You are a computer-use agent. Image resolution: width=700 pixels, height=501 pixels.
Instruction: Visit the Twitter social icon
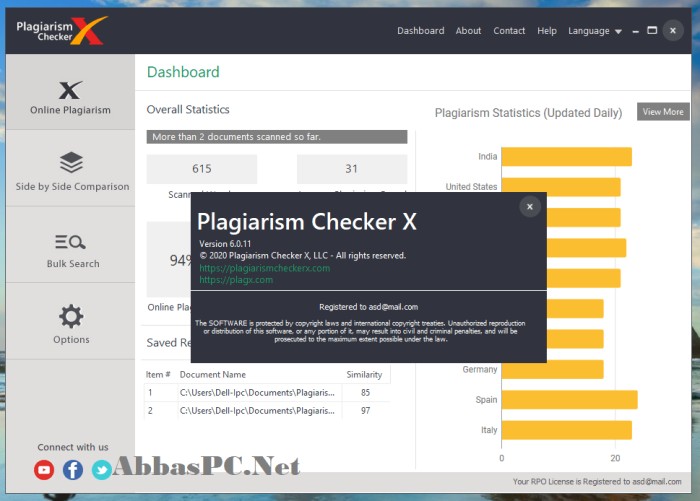pos(102,470)
